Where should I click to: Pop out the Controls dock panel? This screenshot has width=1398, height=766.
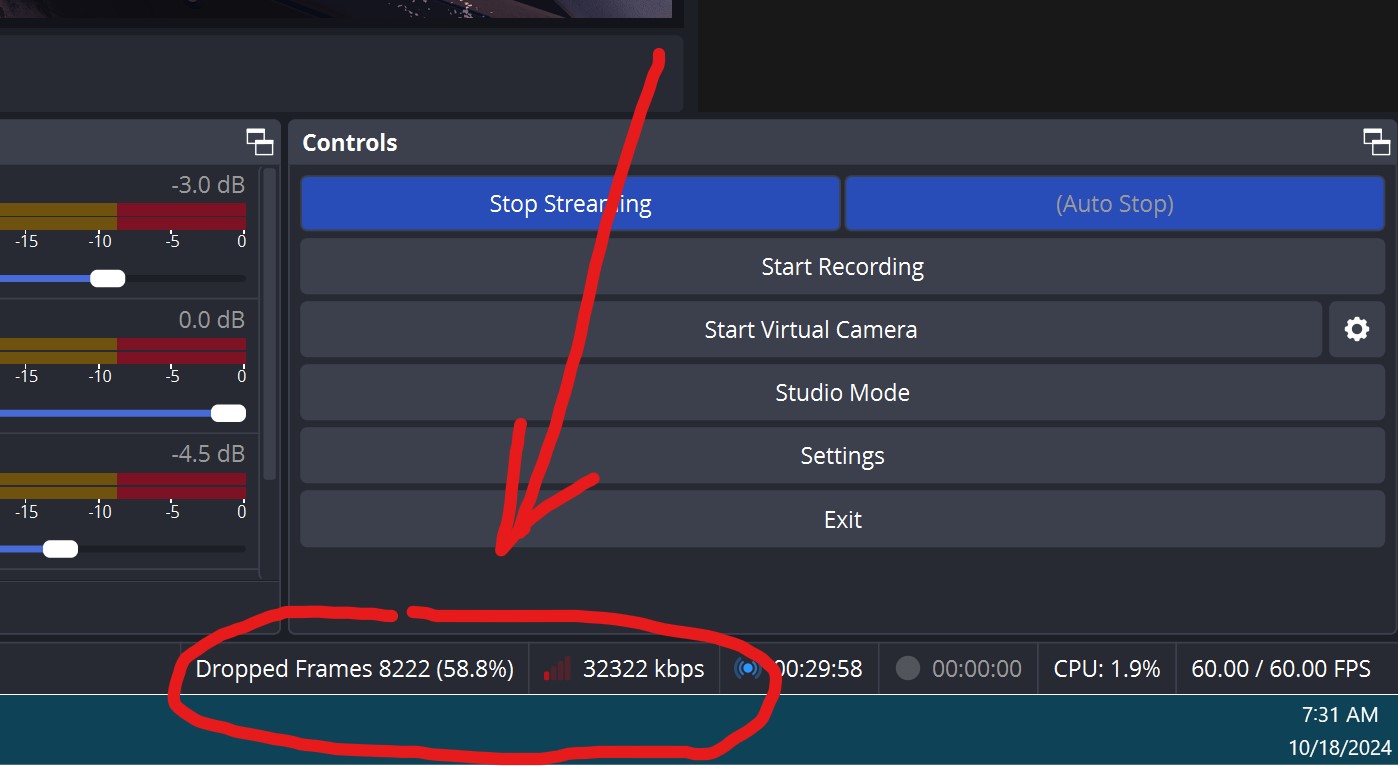point(1376,142)
